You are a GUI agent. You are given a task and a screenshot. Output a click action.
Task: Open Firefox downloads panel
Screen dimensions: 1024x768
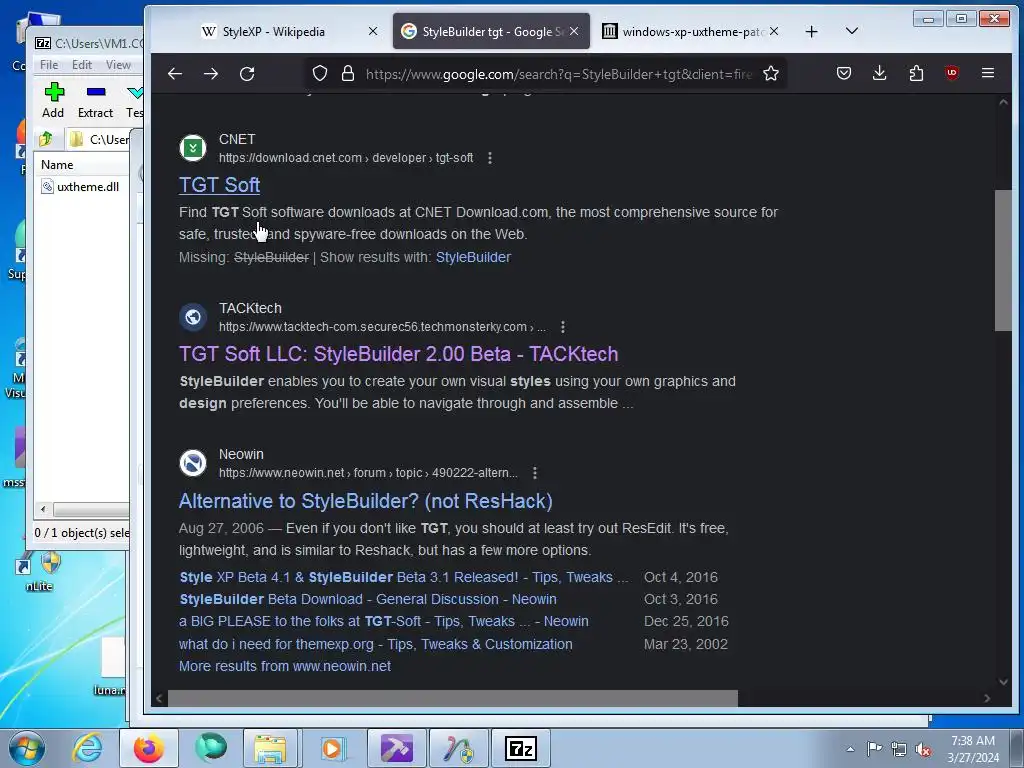point(880,74)
